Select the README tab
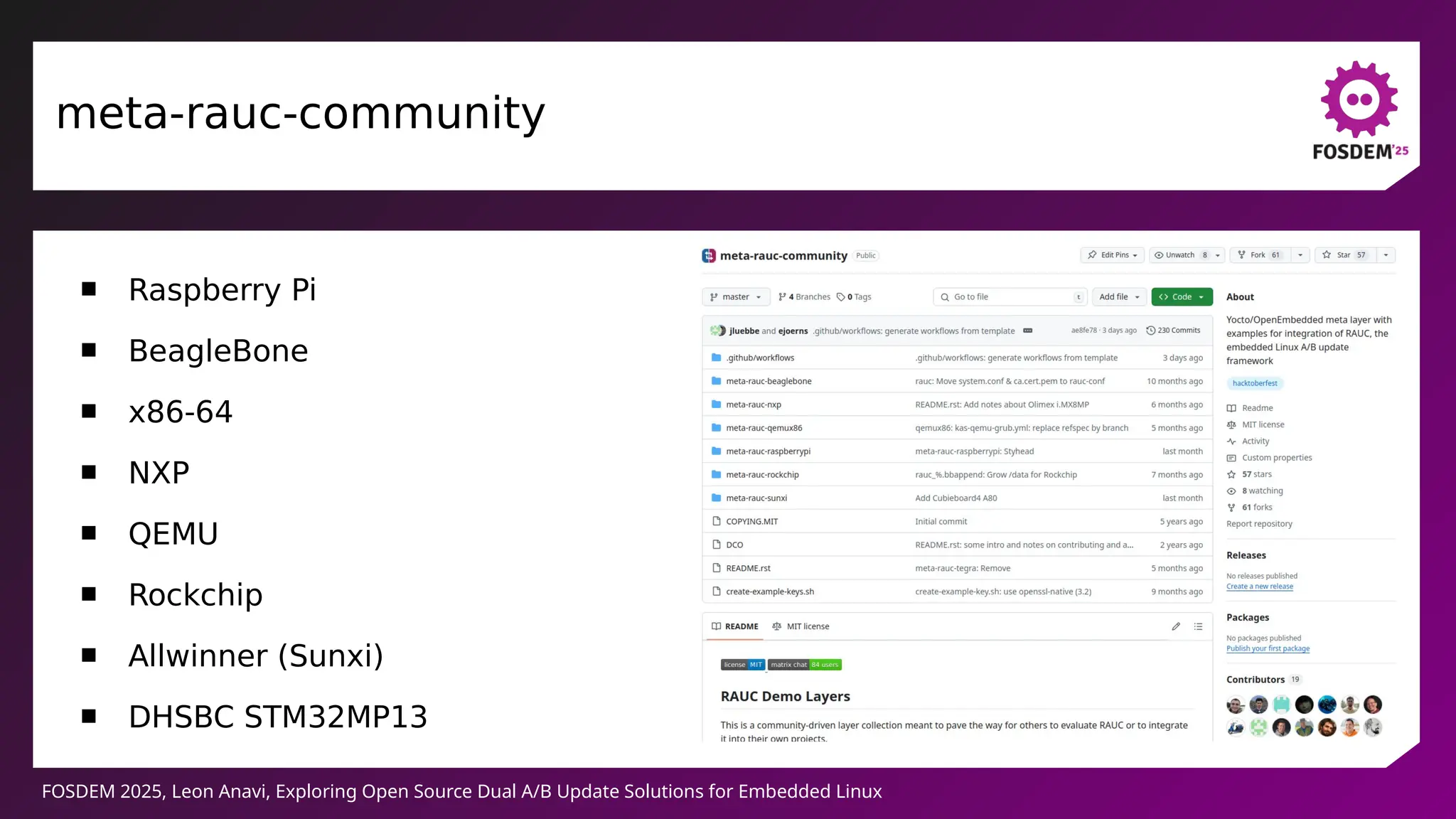 tap(734, 626)
